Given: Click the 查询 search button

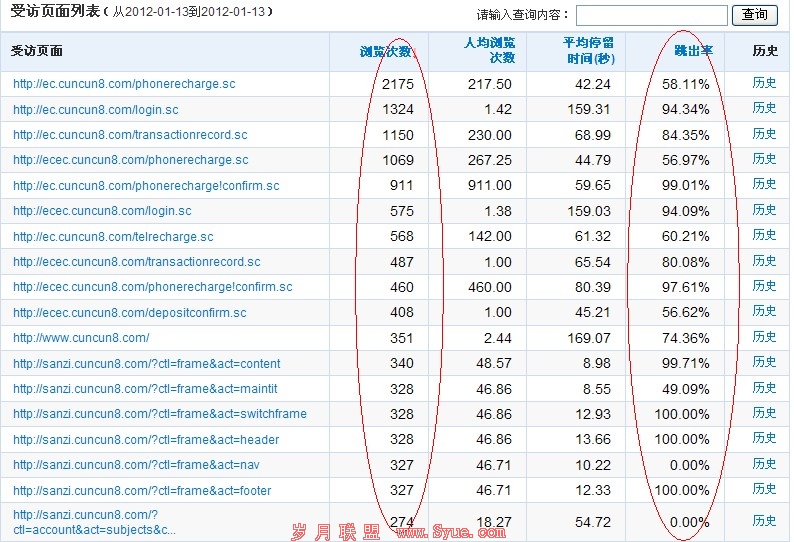Looking at the screenshot, I should pyautogui.click(x=755, y=15).
